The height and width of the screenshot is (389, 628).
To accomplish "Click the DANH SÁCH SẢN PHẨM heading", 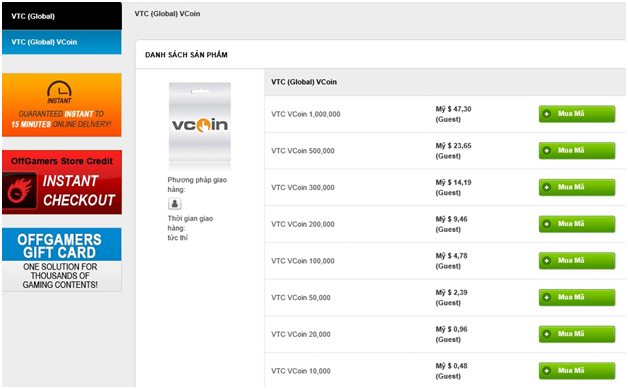I will 186,55.
